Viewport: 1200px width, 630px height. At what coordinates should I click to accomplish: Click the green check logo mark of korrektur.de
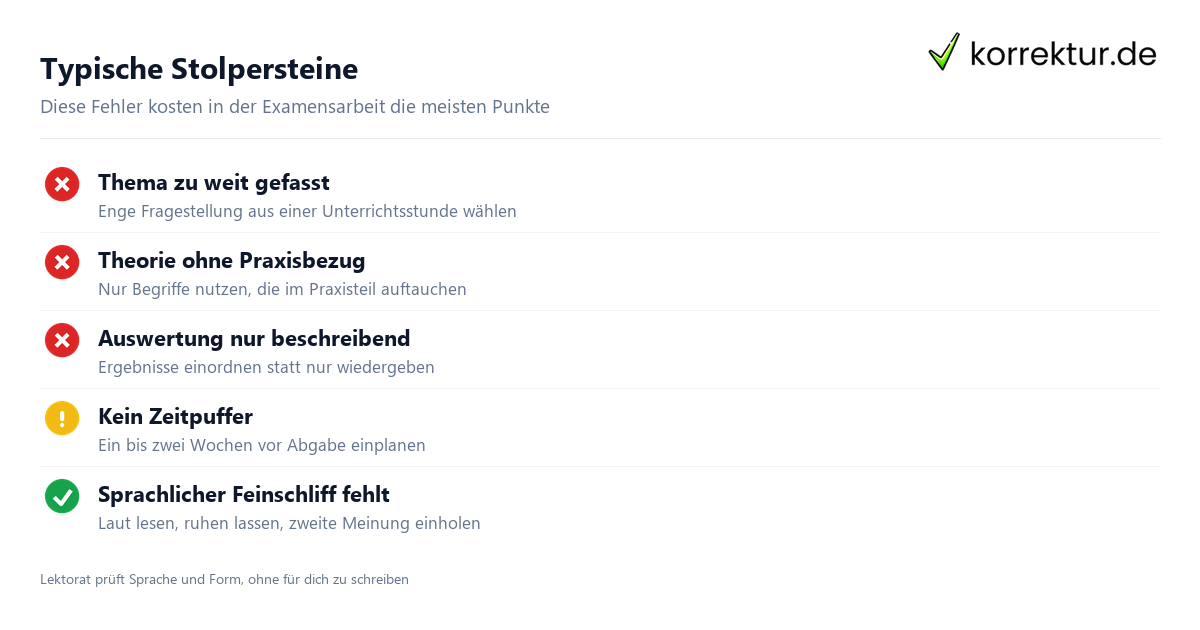pyautogui.click(x=944, y=52)
